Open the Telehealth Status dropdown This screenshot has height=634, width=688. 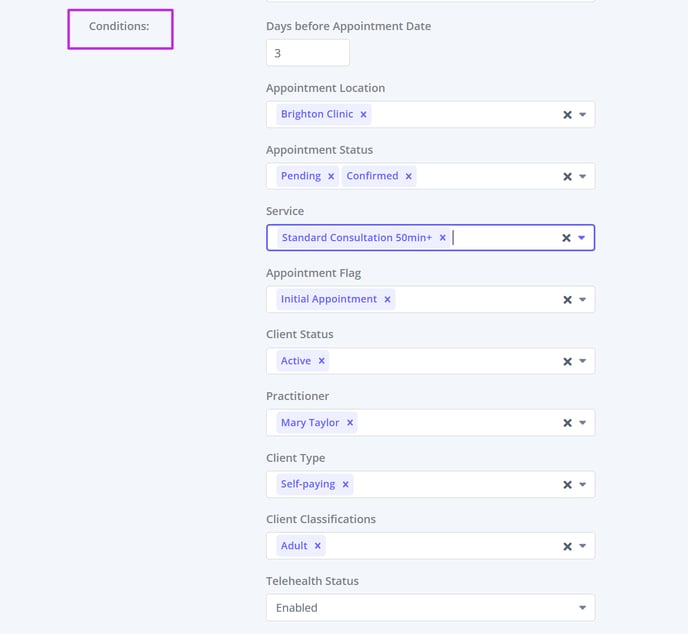tap(430, 608)
